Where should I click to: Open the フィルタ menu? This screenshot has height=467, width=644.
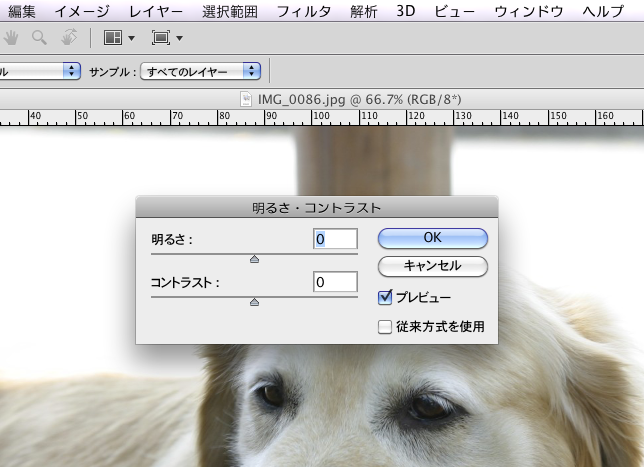pos(303,12)
